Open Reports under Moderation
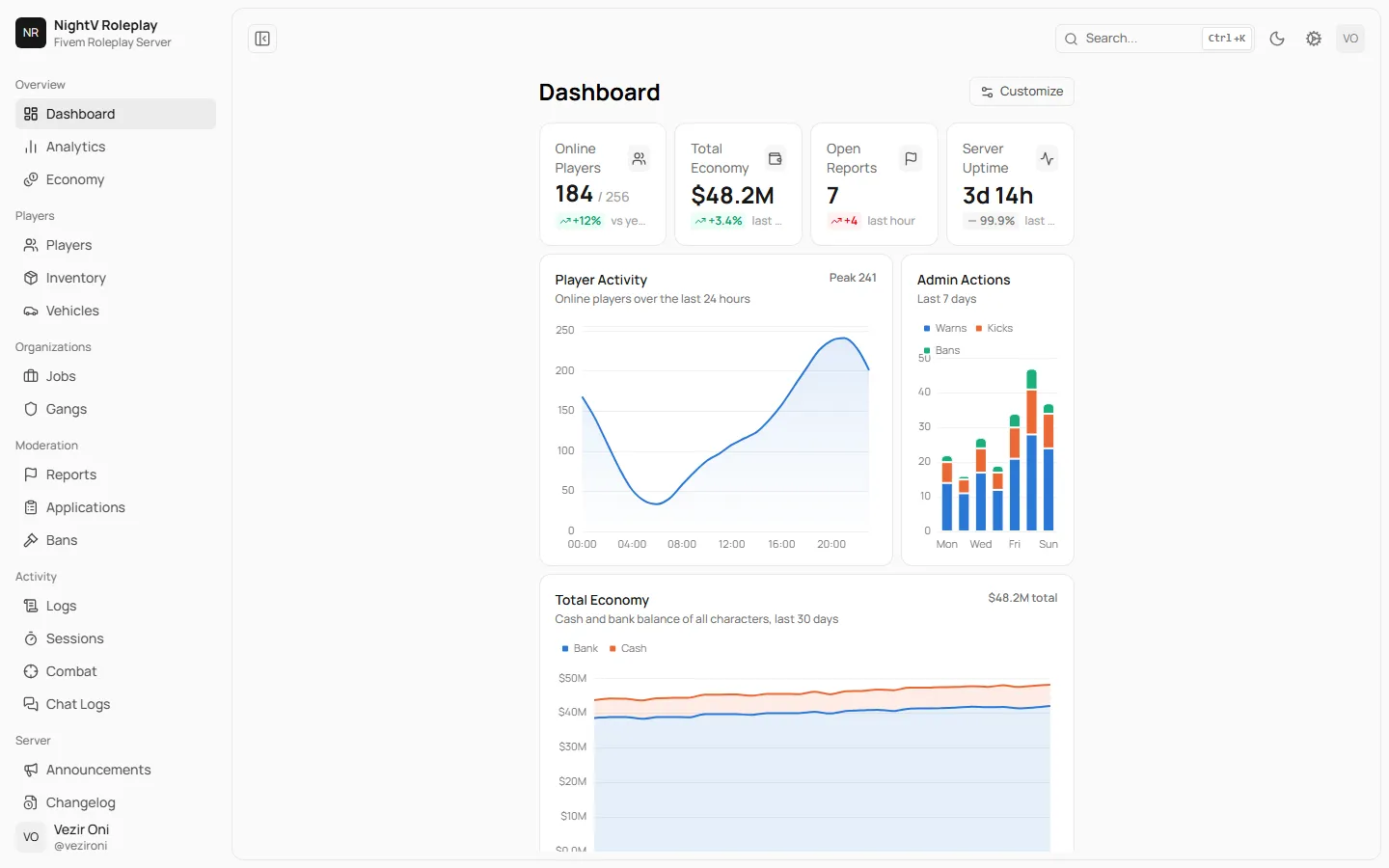 pyautogui.click(x=116, y=475)
